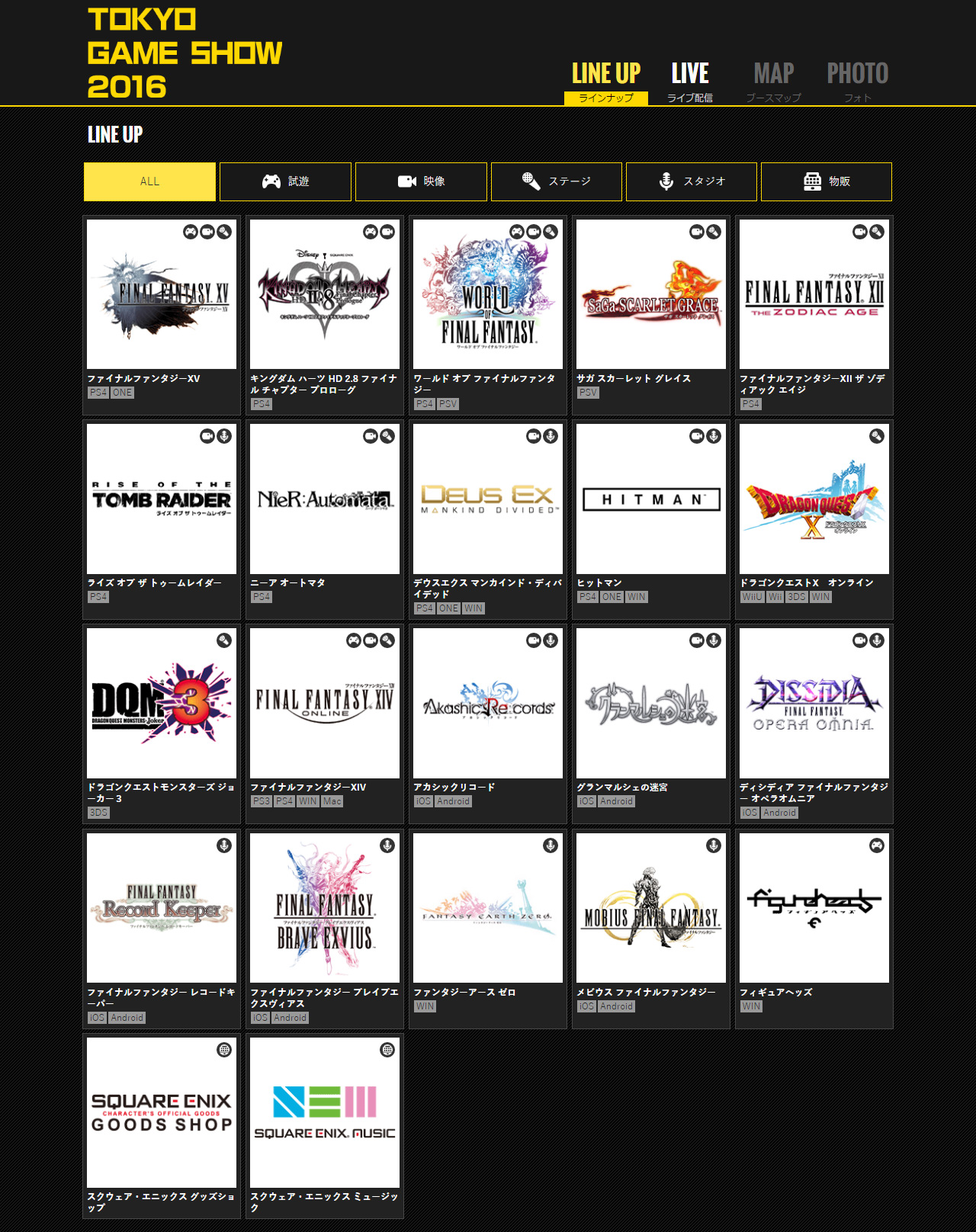Filter lineup by 試遊 playable demos
The height and width of the screenshot is (1232, 976).
pyautogui.click(x=285, y=181)
